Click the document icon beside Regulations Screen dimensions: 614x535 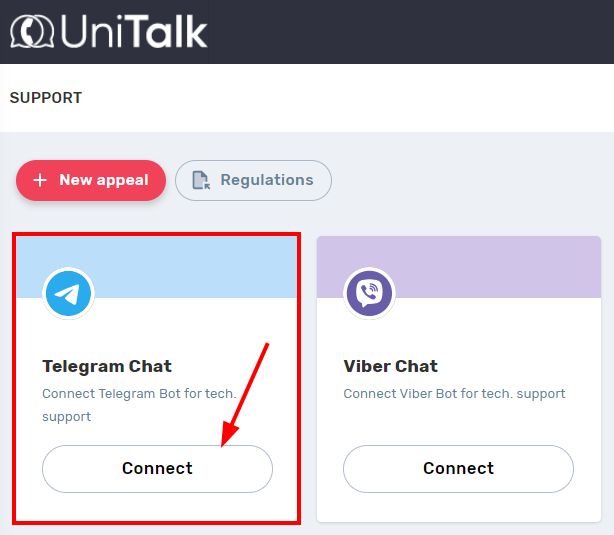pyautogui.click(x=201, y=180)
